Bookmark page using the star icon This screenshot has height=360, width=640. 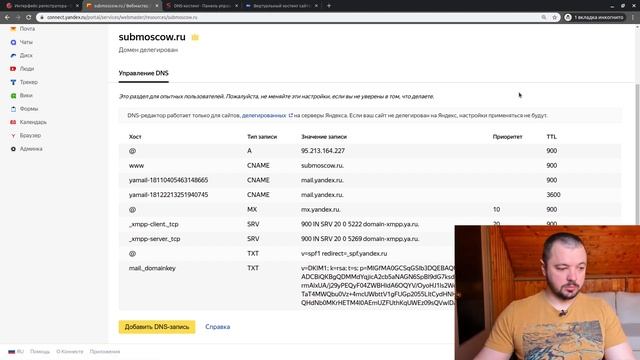(555, 17)
